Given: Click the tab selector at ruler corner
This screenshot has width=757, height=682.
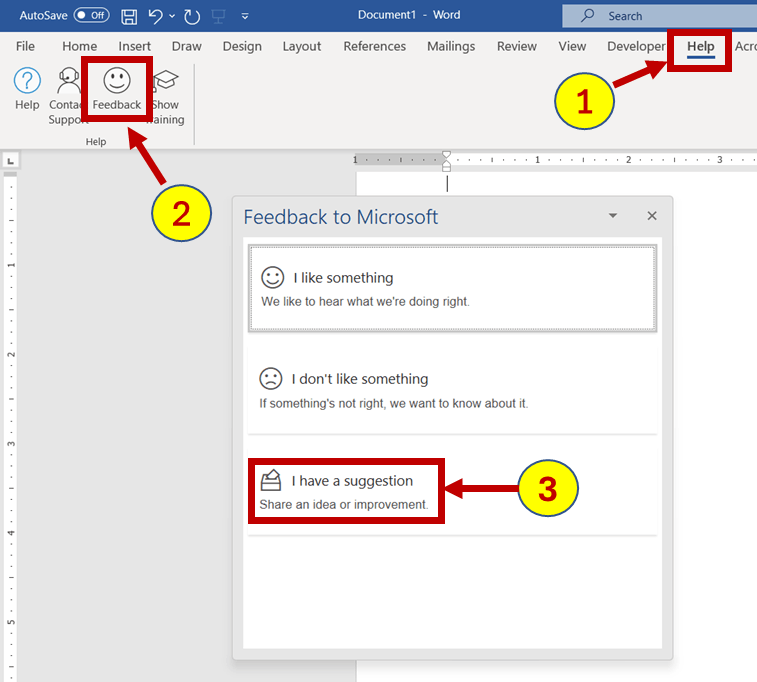Looking at the screenshot, I should coord(11,160).
